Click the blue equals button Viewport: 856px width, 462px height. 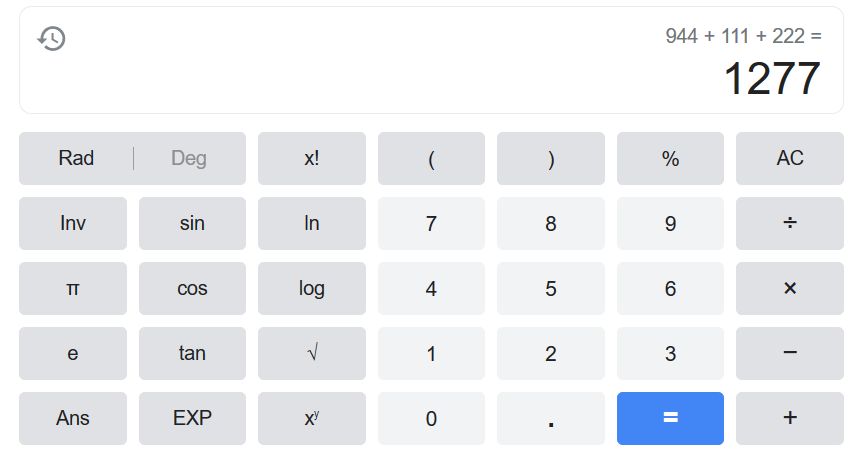click(670, 418)
